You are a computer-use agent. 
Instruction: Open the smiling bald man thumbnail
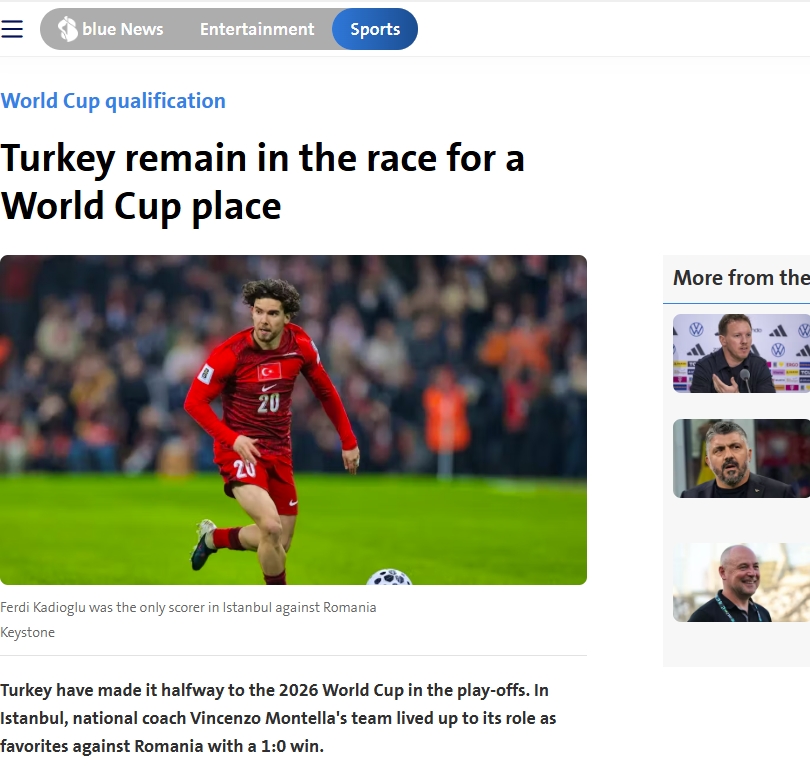741,583
